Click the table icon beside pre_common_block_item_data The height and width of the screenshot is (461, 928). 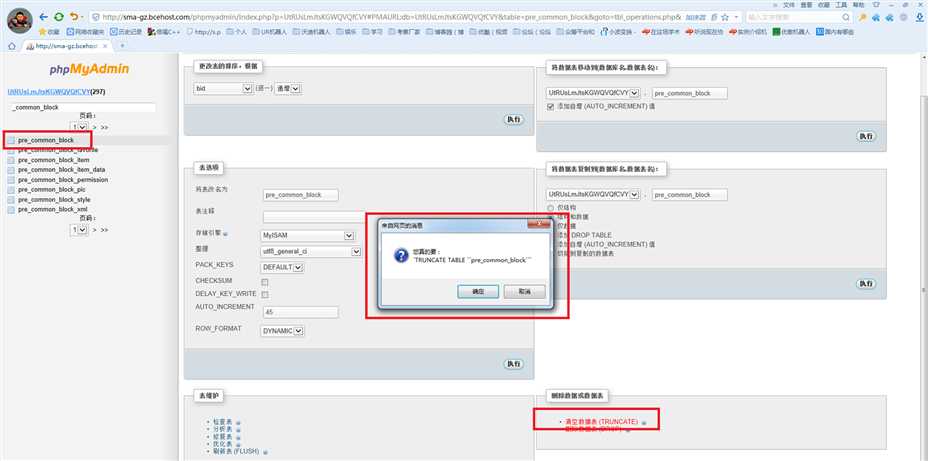point(11,170)
